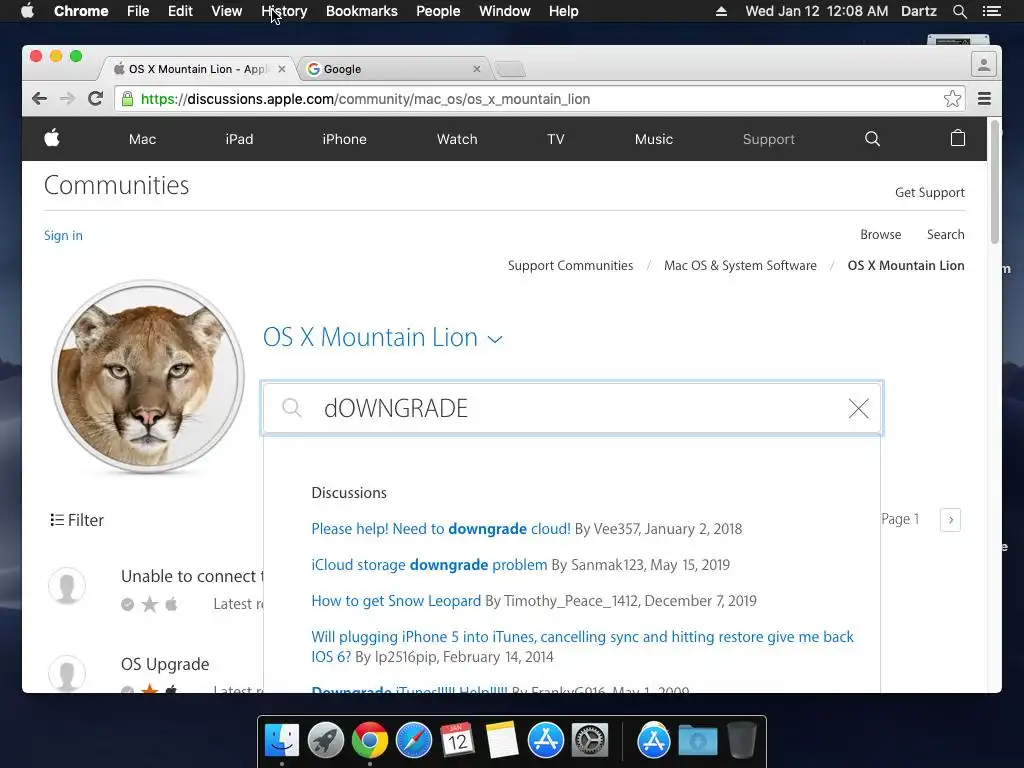
Task: Open the 'Will plugging iPhone 5 into iTunes' result
Action: point(583,647)
